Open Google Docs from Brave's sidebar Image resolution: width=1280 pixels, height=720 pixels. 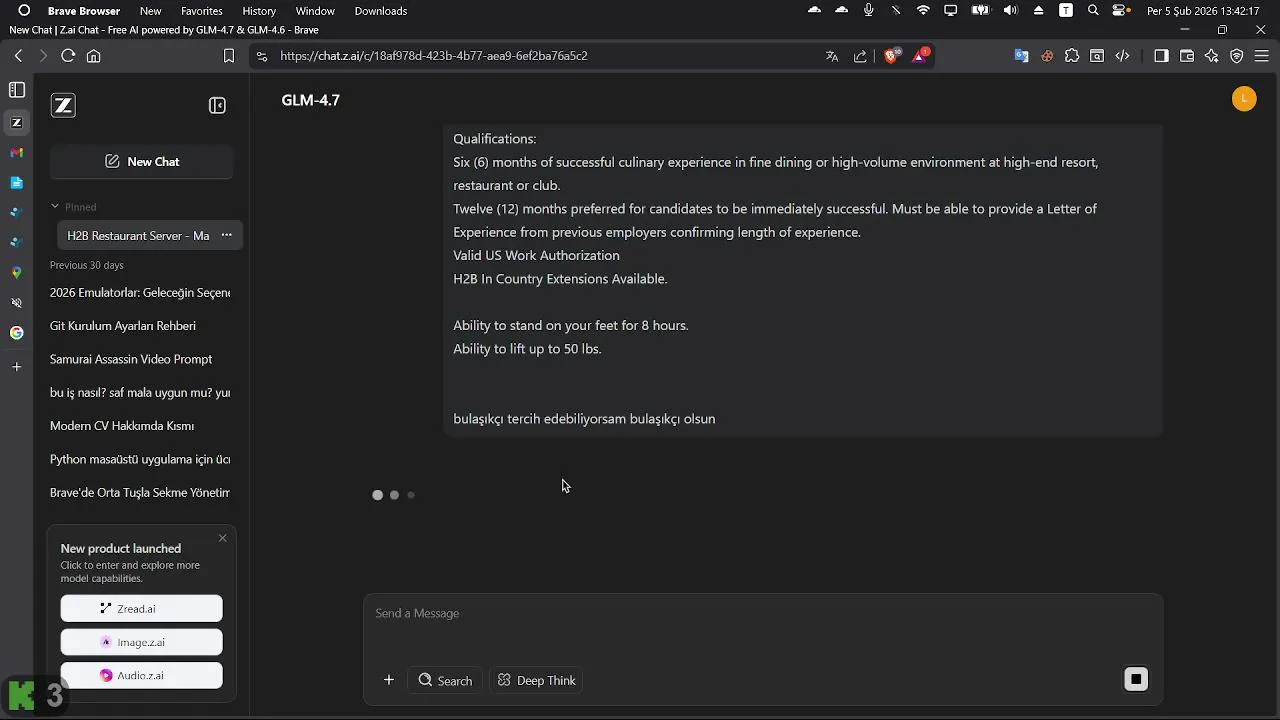coord(17,182)
